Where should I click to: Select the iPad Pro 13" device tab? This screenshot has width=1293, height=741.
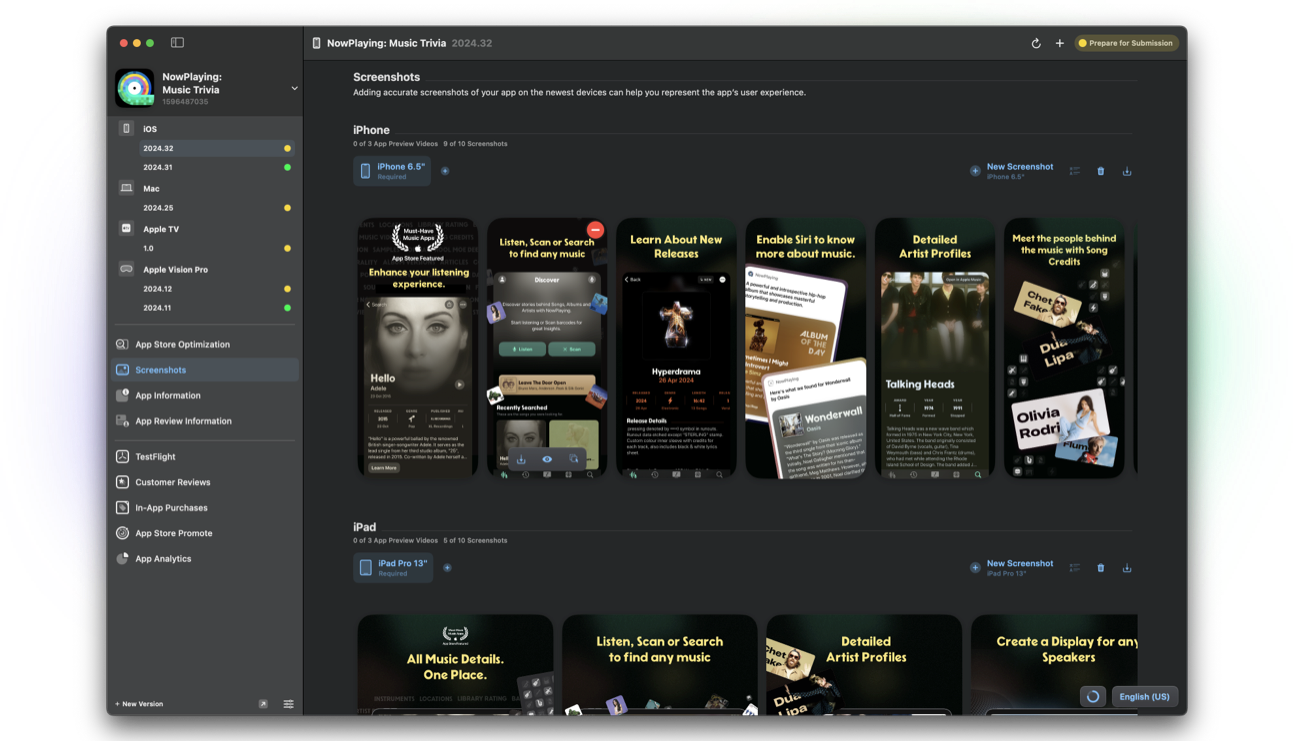click(x=393, y=568)
